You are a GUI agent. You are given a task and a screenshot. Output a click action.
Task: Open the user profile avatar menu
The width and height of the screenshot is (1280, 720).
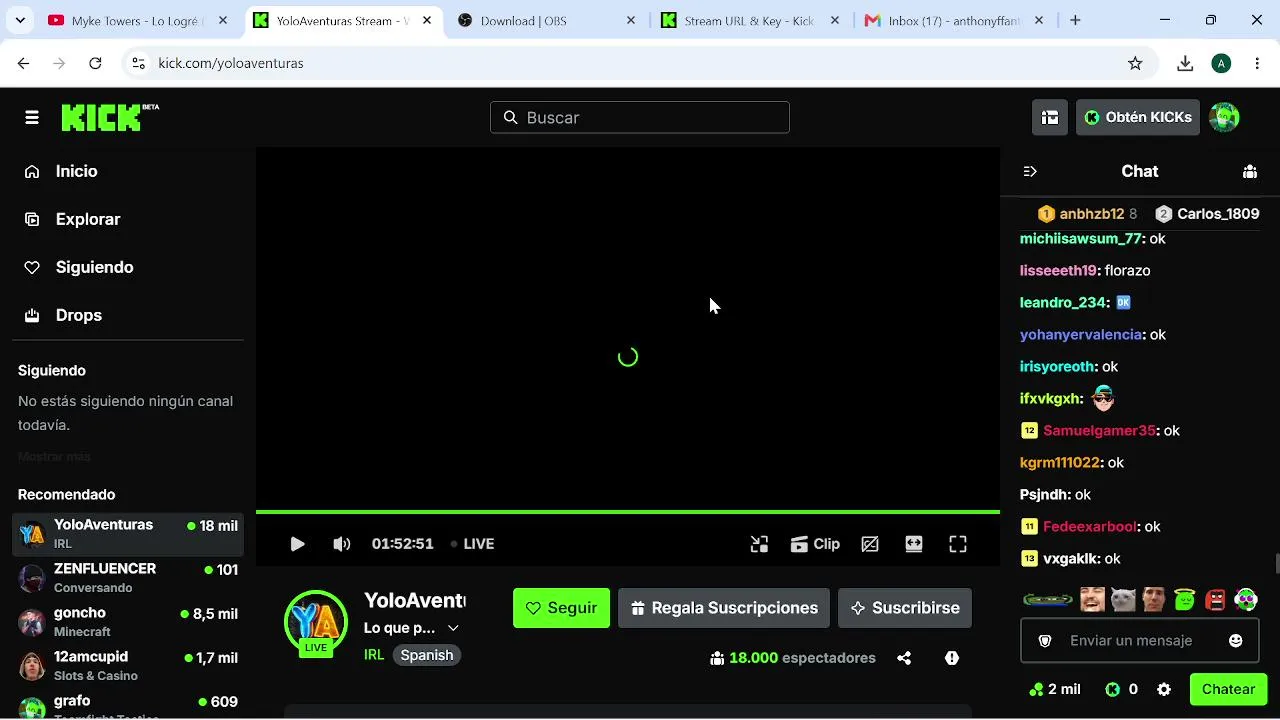[x=1224, y=118]
